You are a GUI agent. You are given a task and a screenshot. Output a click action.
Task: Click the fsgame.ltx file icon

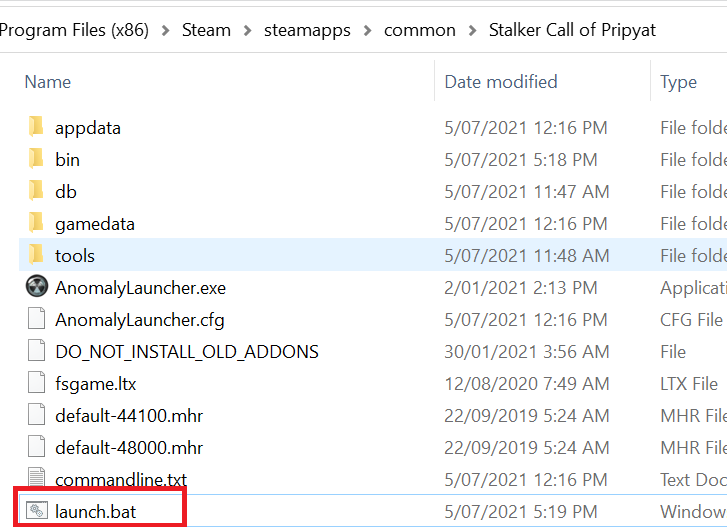[x=37, y=384]
